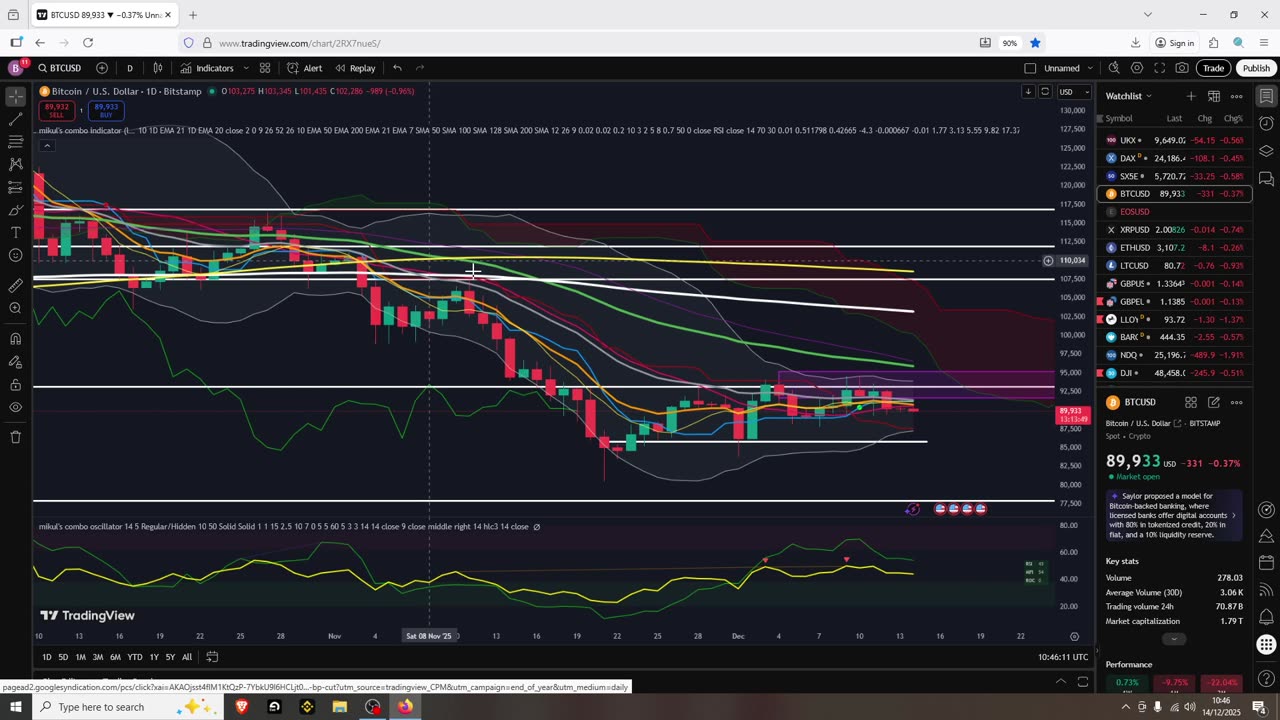1280x720 pixels.
Task: Toggle the layout select checkbox beside Unnamed
Action: (x=1030, y=68)
